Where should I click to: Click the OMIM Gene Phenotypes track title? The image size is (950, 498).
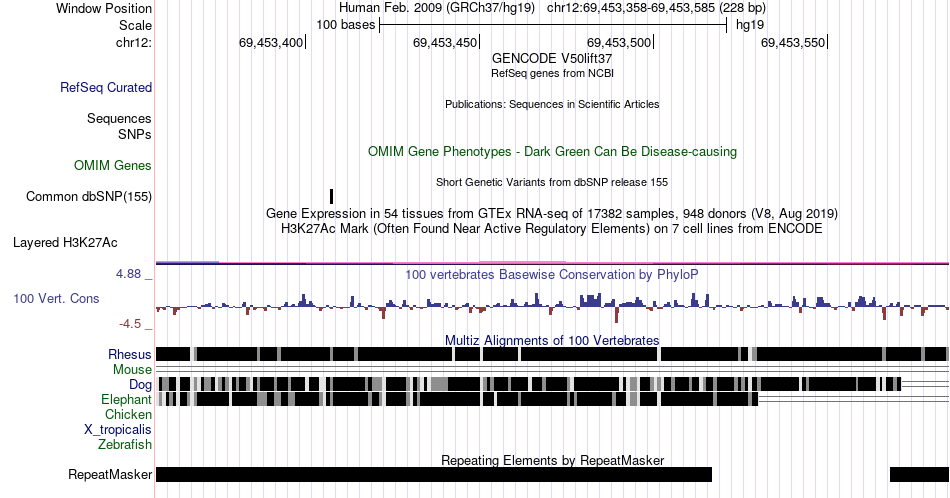click(x=552, y=151)
